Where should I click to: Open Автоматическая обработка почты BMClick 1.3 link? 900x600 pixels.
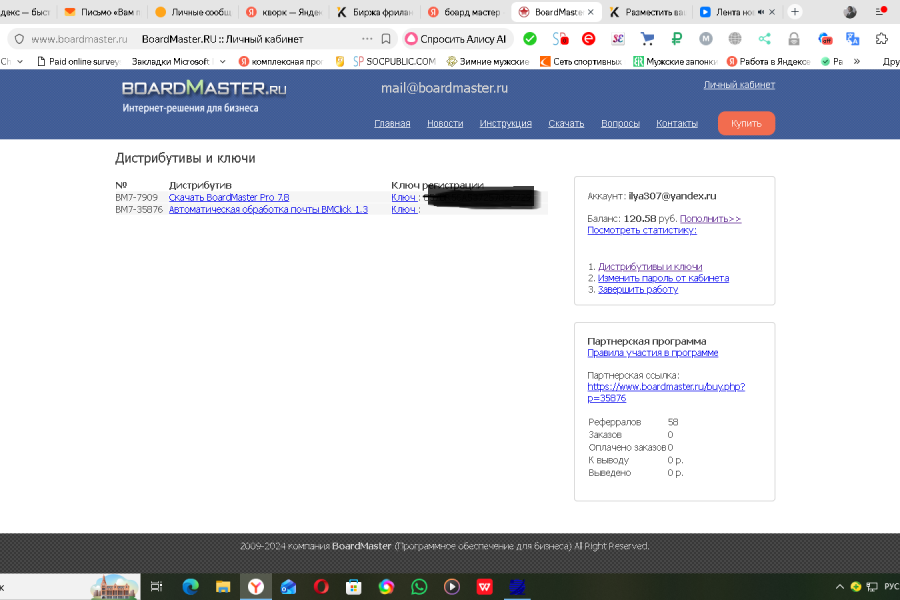pos(268,210)
